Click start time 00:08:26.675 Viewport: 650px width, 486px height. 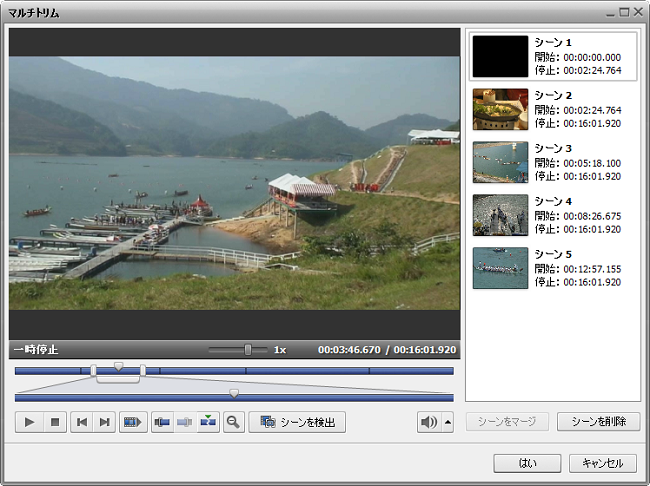[x=592, y=216]
